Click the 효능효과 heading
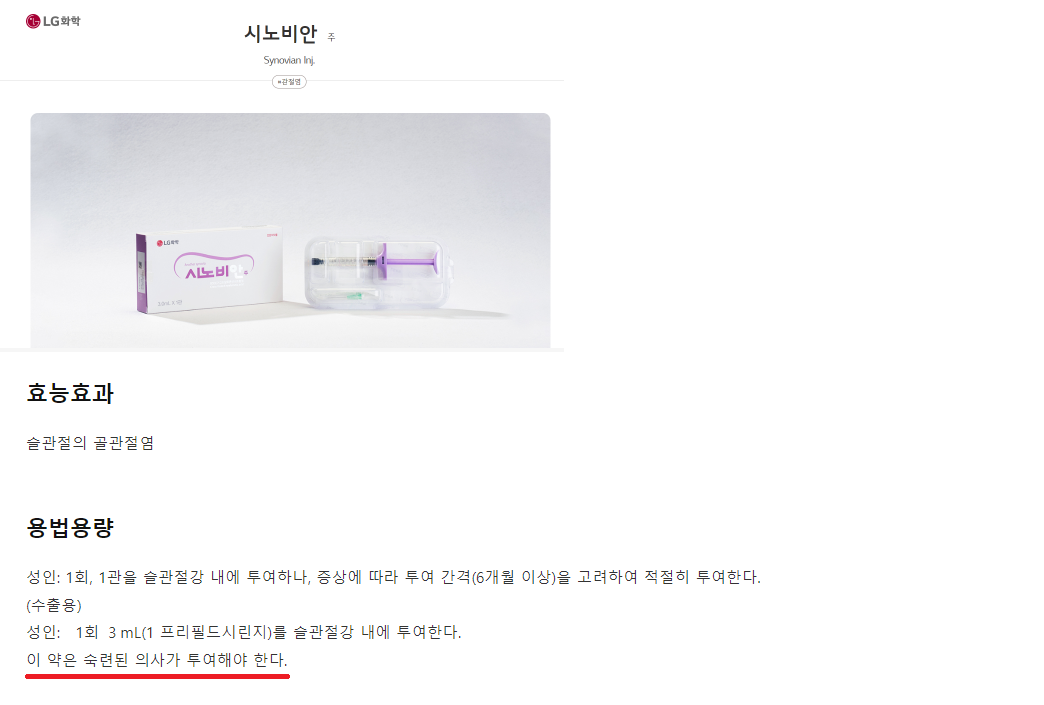 tap(70, 393)
